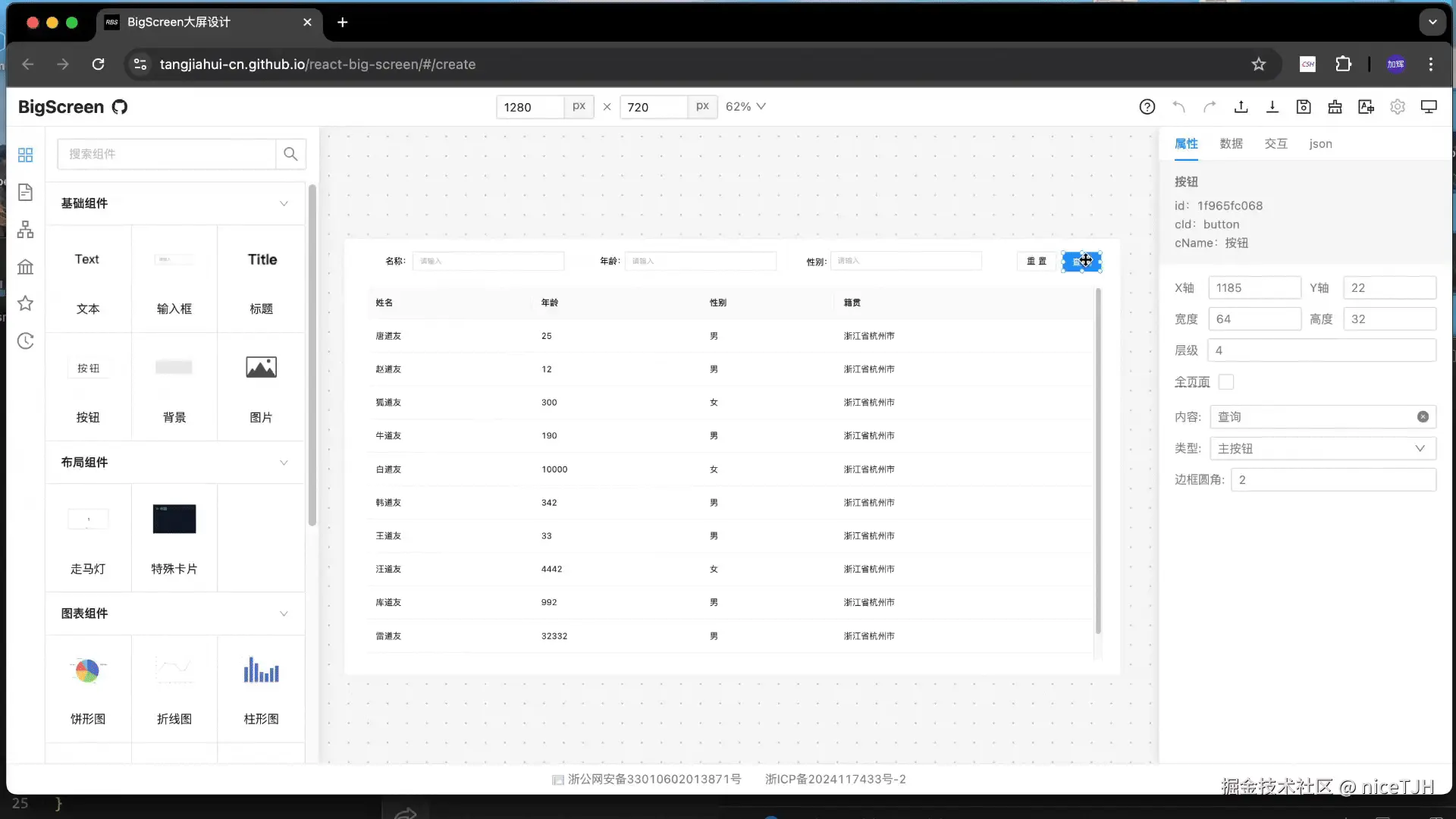Click the save disk icon in toolbar

click(x=1304, y=107)
